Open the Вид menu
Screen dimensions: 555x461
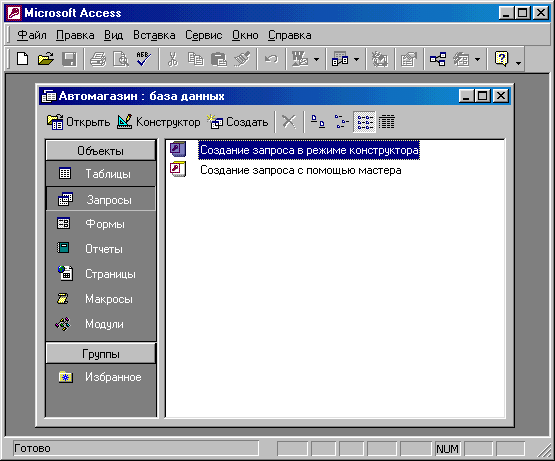113,35
